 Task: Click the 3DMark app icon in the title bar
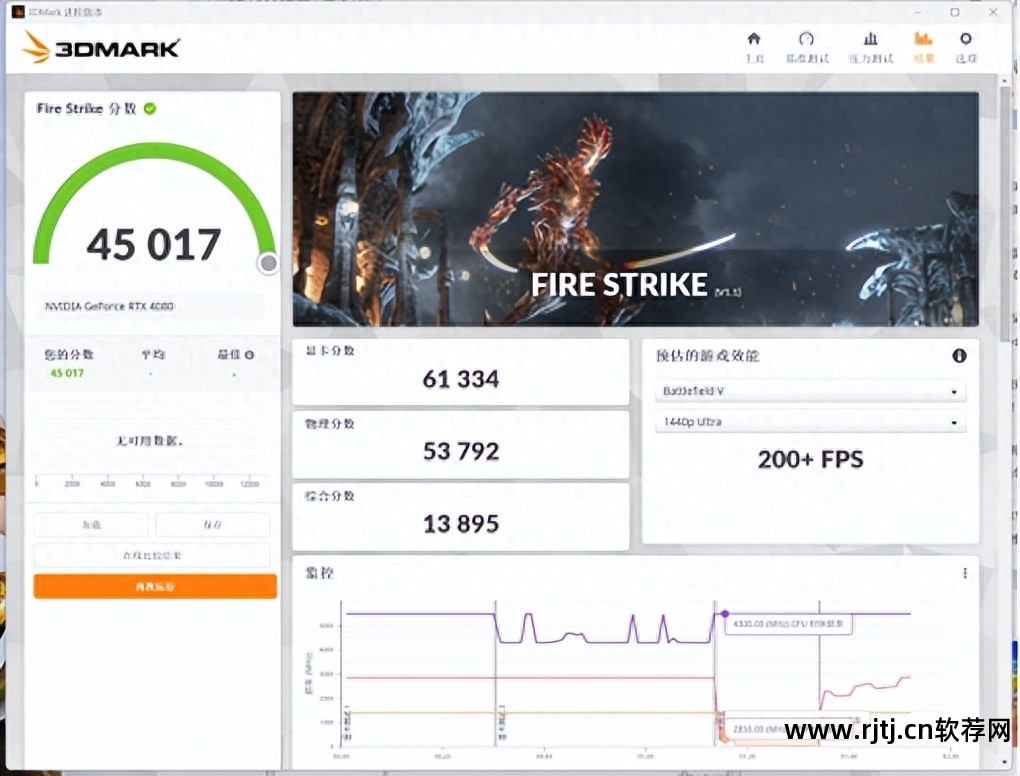[18, 12]
